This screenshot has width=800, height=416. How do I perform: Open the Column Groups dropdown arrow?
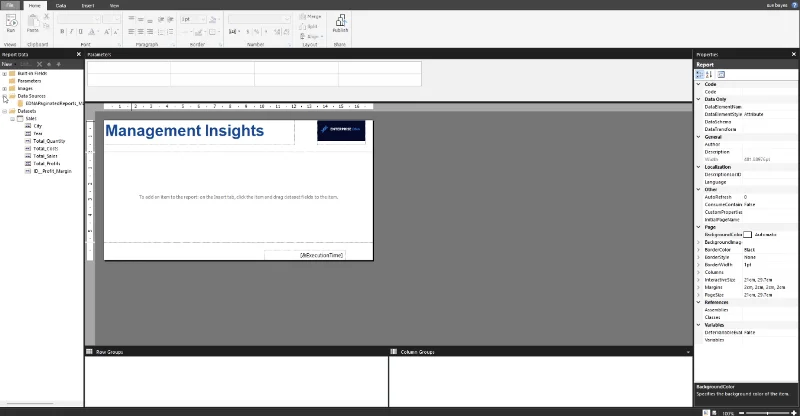point(688,352)
